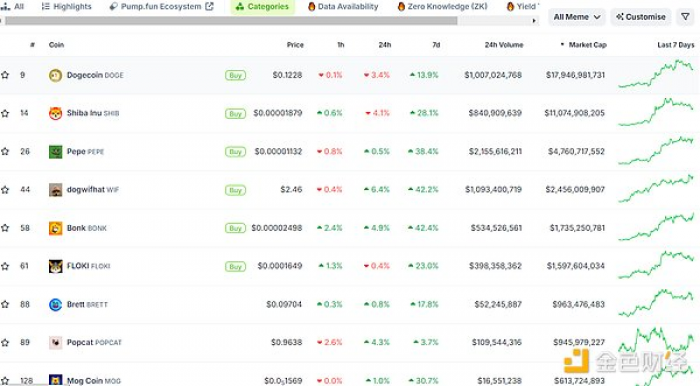This screenshot has height=386, width=700.
Task: Open the Pepe PEPE coin page
Action: 85,152
